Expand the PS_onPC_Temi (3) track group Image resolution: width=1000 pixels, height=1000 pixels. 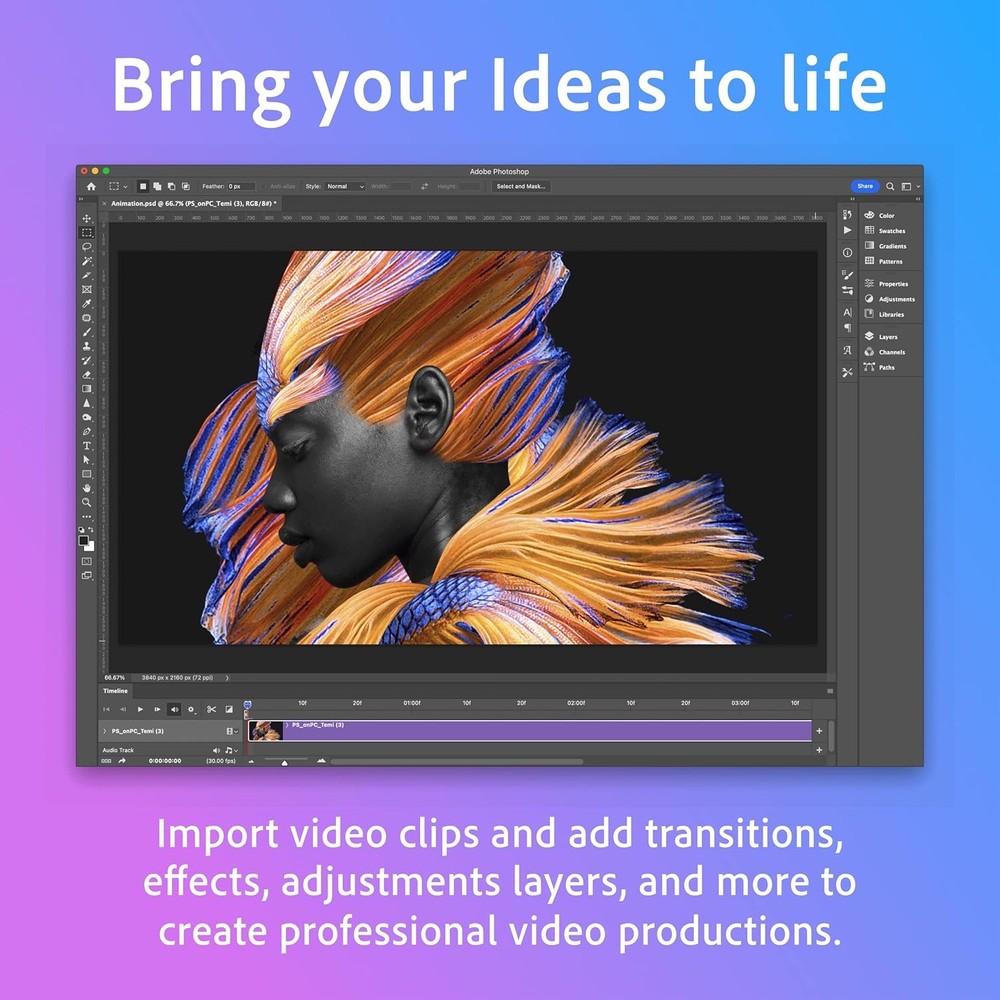click(105, 731)
